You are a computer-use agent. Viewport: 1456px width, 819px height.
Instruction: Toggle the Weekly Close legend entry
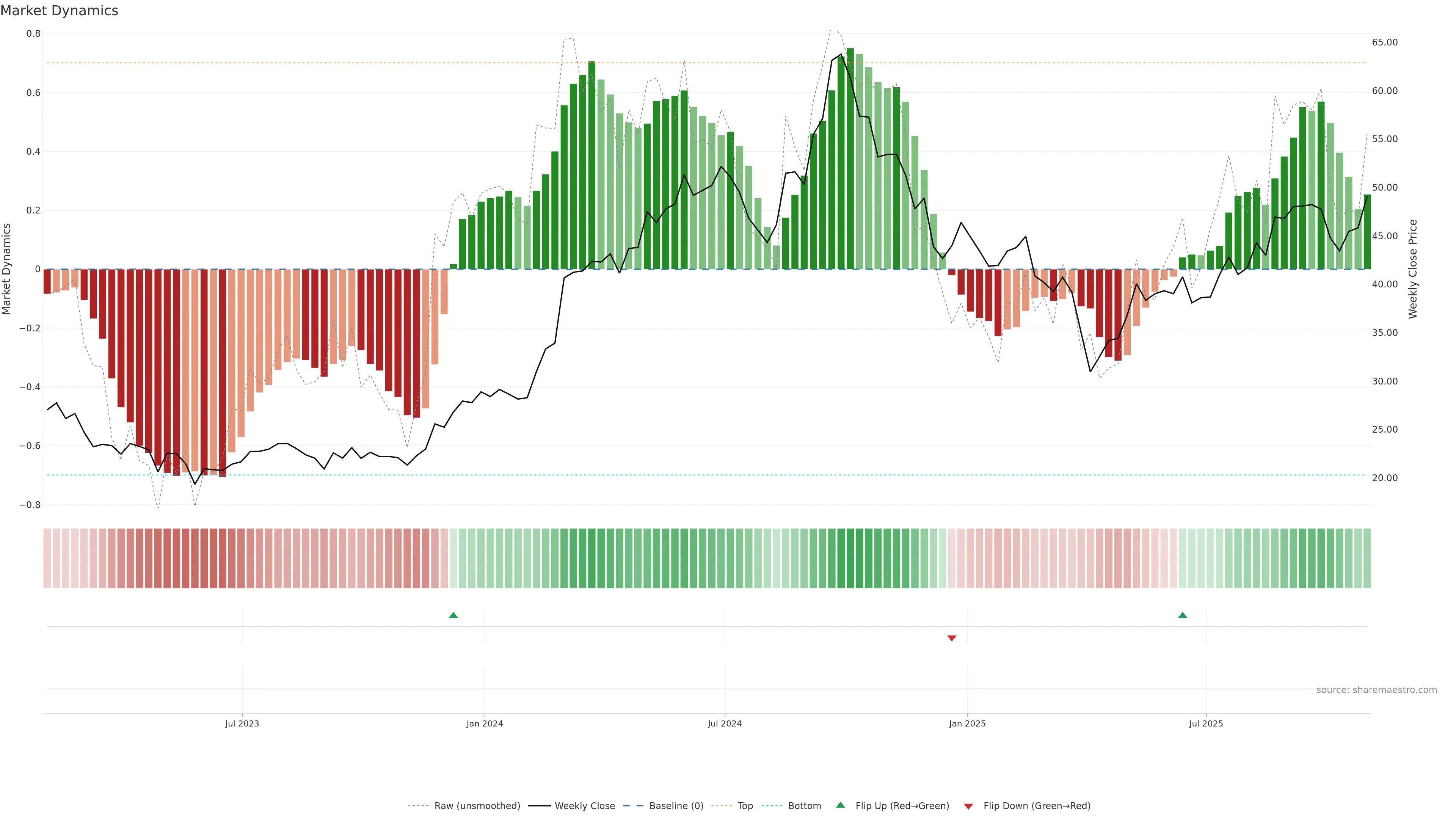(584, 805)
